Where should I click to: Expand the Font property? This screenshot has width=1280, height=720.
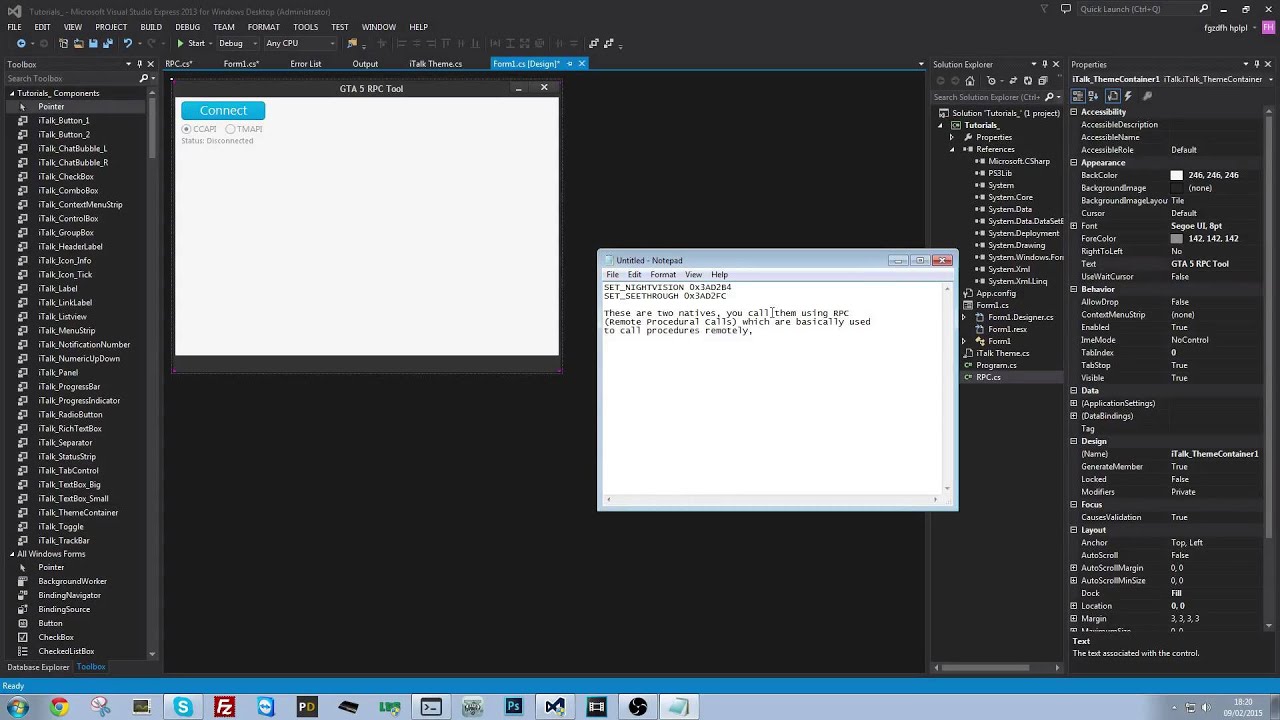pyautogui.click(x=1074, y=226)
